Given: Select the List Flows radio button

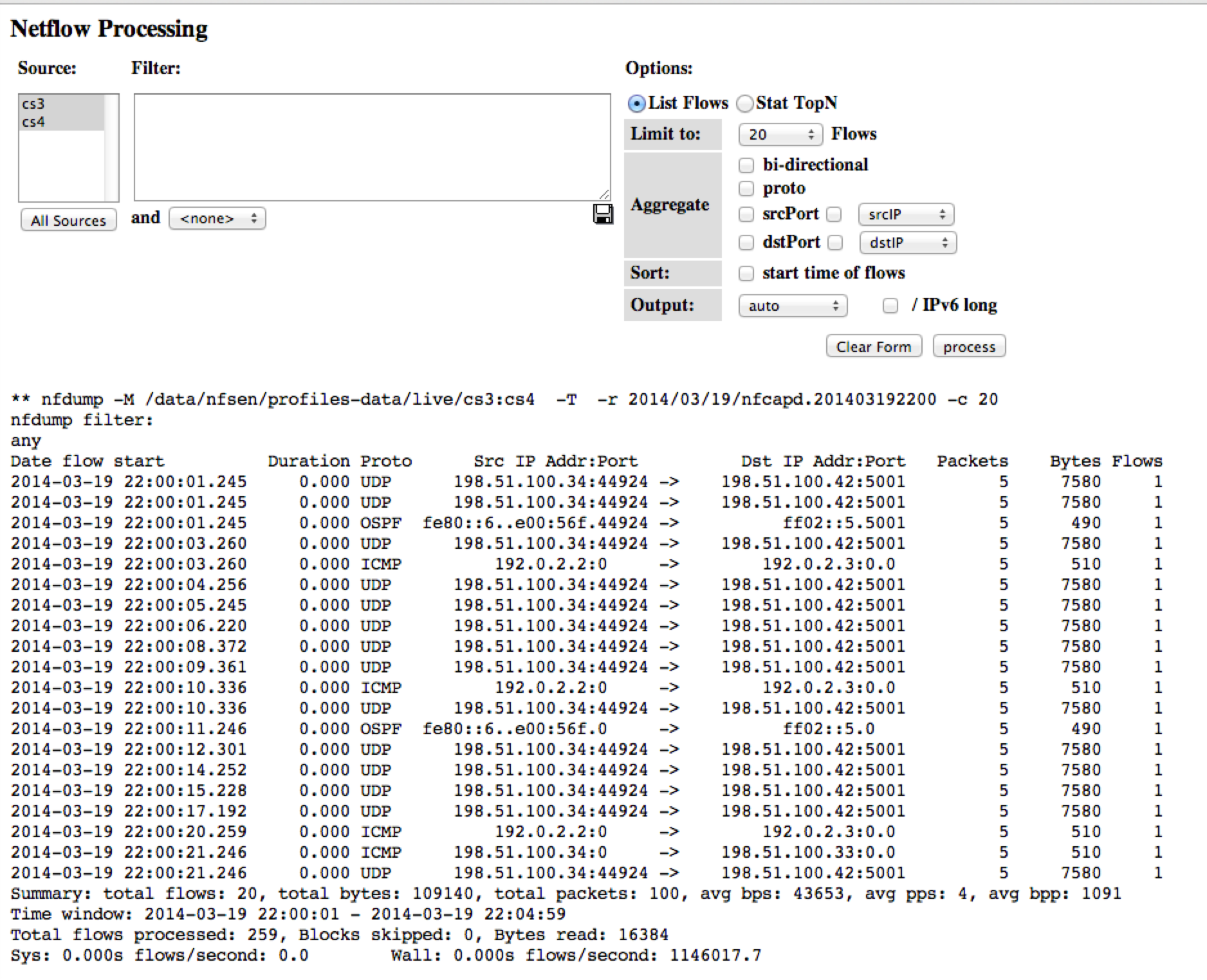Looking at the screenshot, I should [636, 104].
